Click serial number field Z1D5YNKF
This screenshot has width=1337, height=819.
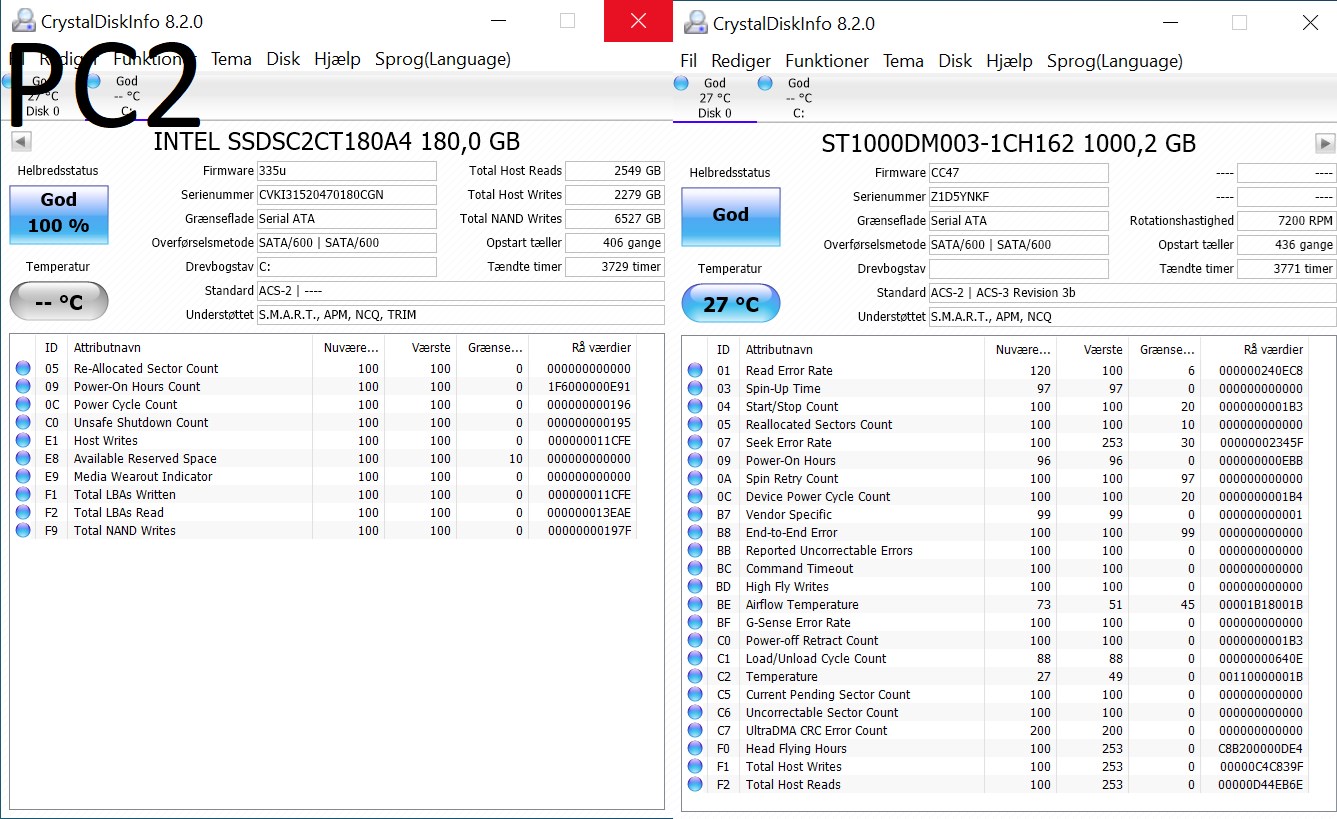pyautogui.click(x=1018, y=197)
